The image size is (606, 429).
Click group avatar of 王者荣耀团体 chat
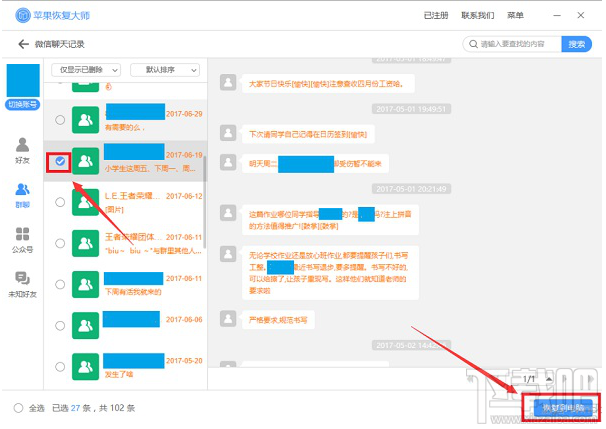pyautogui.click(x=85, y=243)
